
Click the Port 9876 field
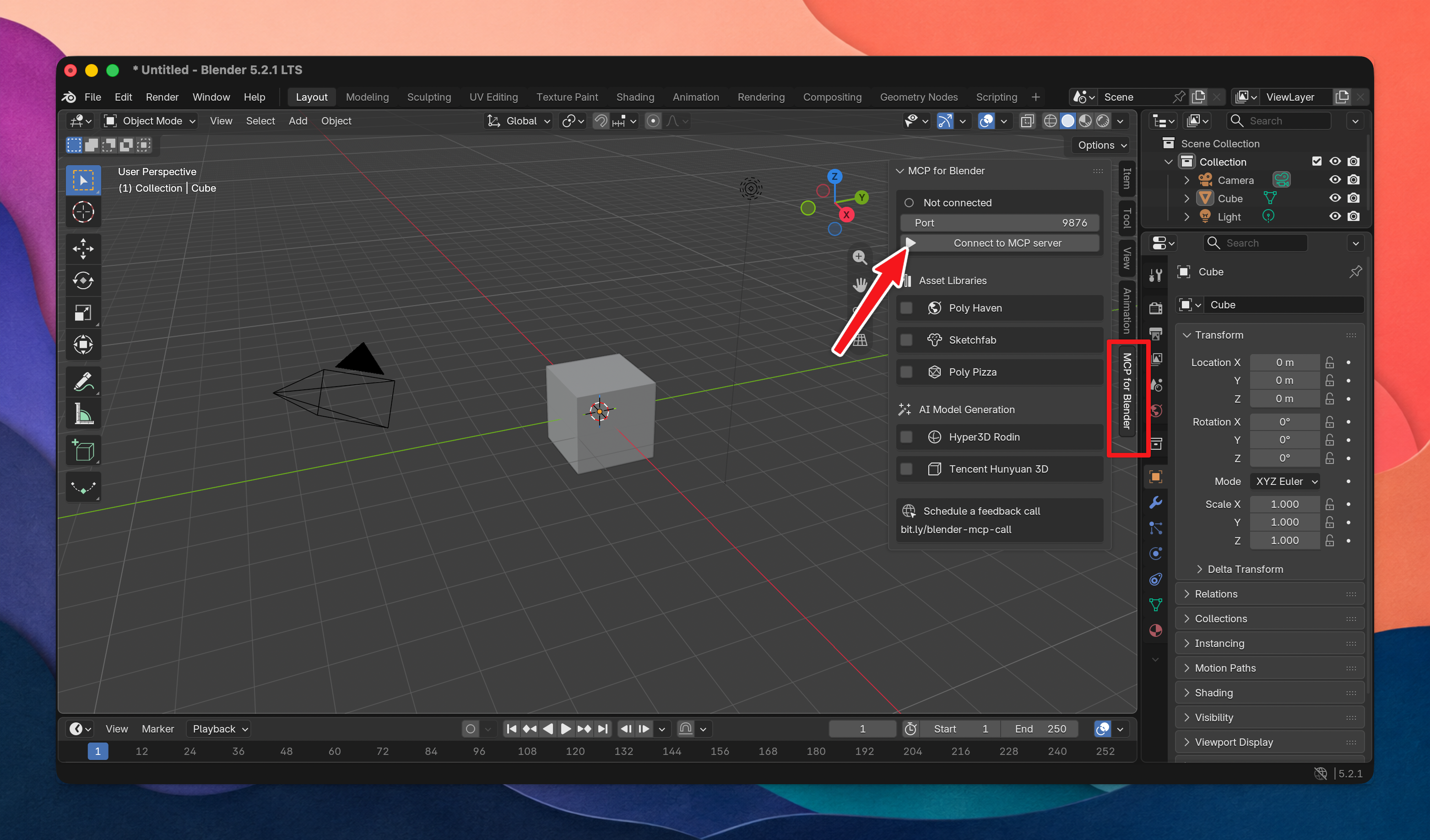pos(1000,223)
